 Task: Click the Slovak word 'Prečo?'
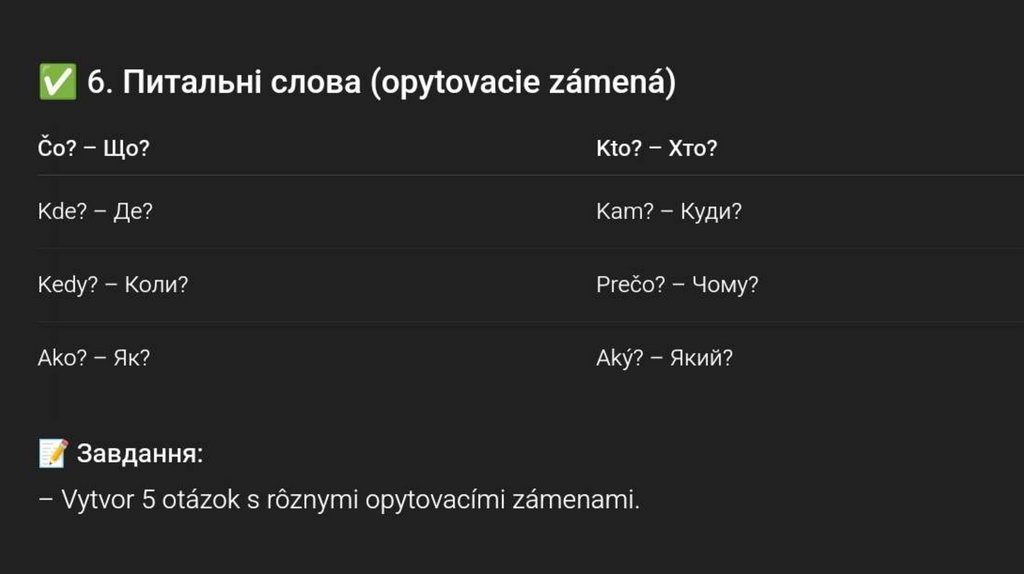(x=631, y=285)
